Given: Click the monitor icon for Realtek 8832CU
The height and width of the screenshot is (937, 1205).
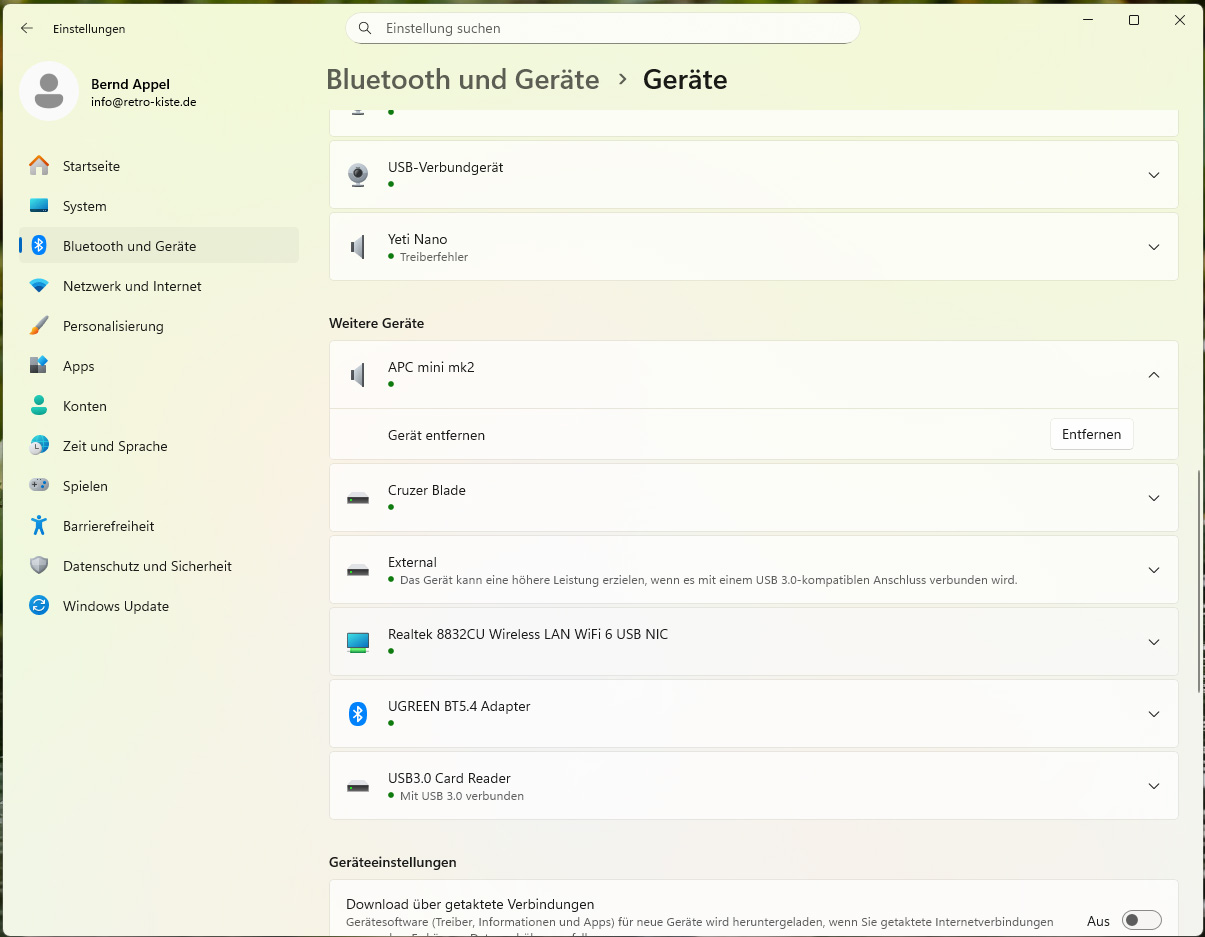Looking at the screenshot, I should coord(358,642).
